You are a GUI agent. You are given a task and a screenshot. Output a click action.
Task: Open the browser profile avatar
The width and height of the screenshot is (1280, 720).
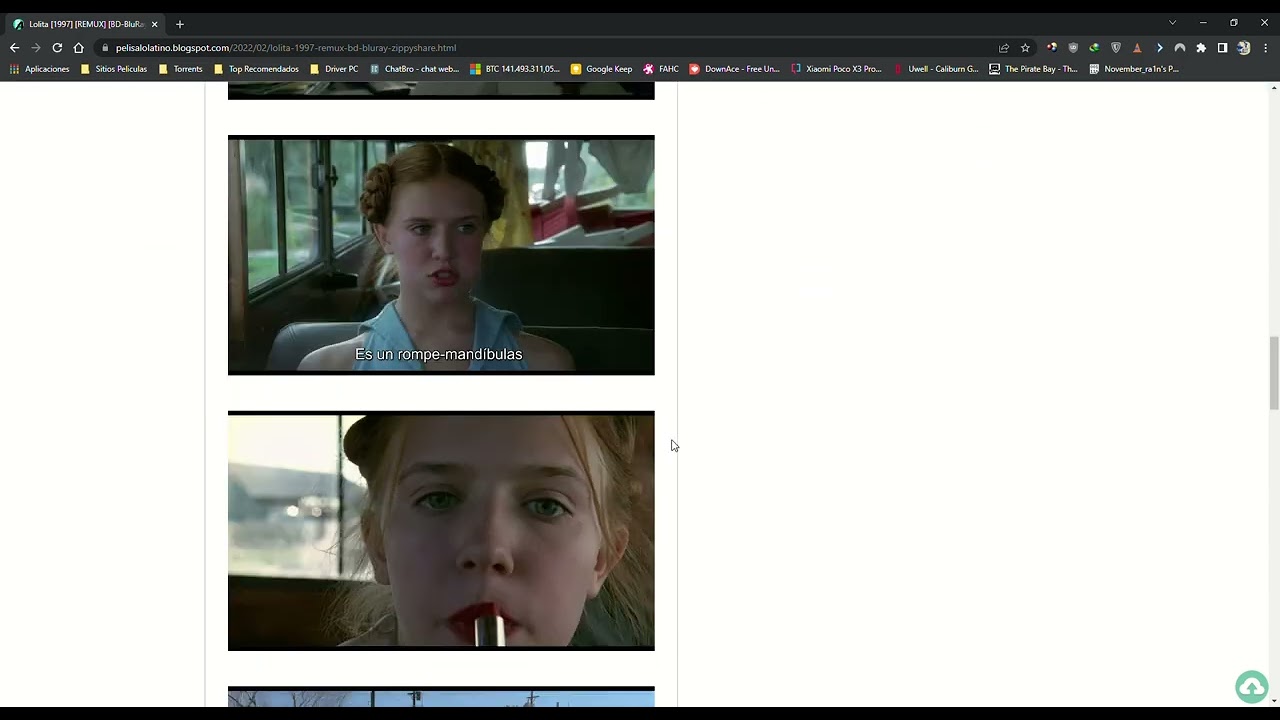(1243, 47)
